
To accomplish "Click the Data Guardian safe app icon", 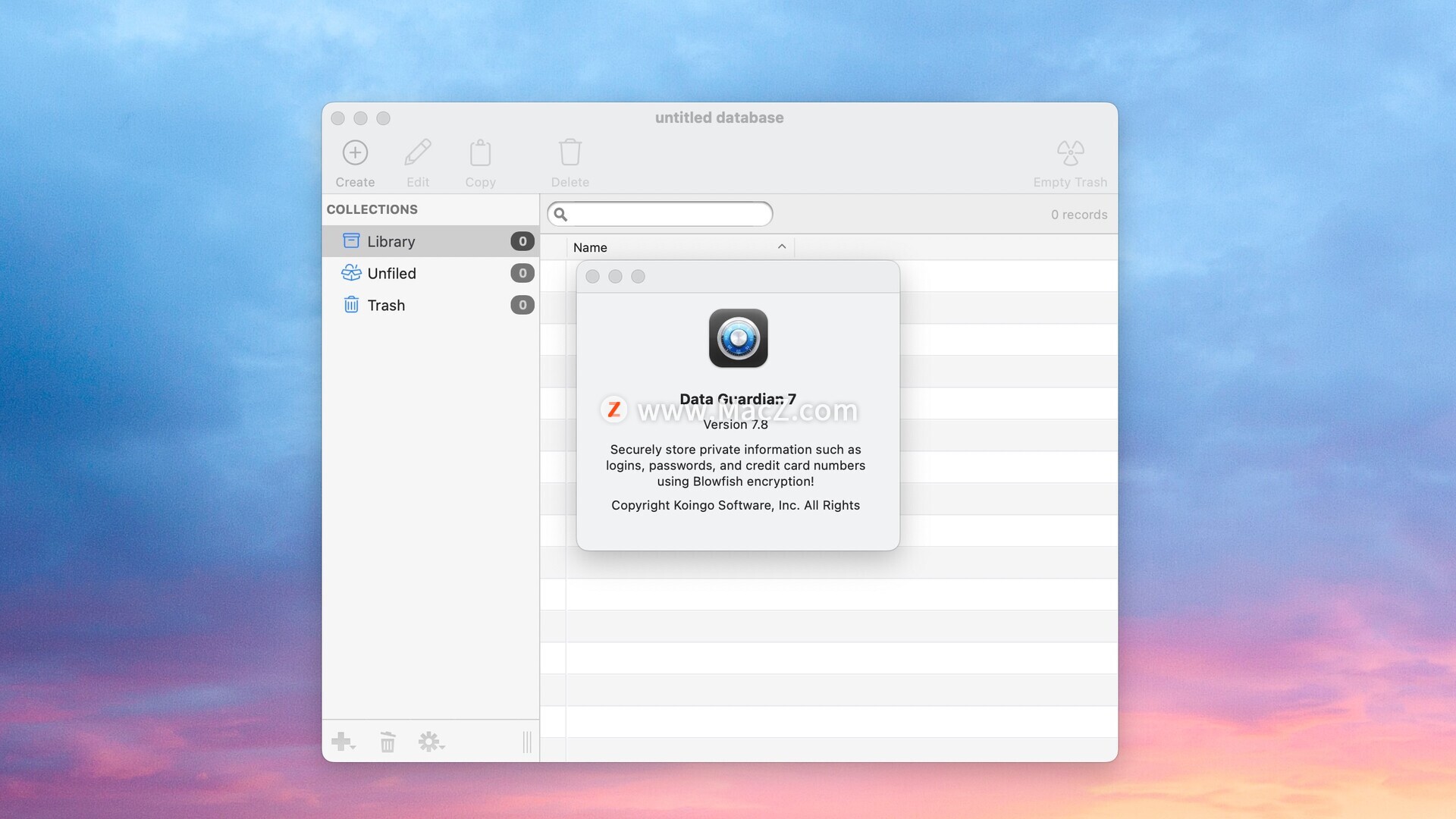I will (738, 338).
